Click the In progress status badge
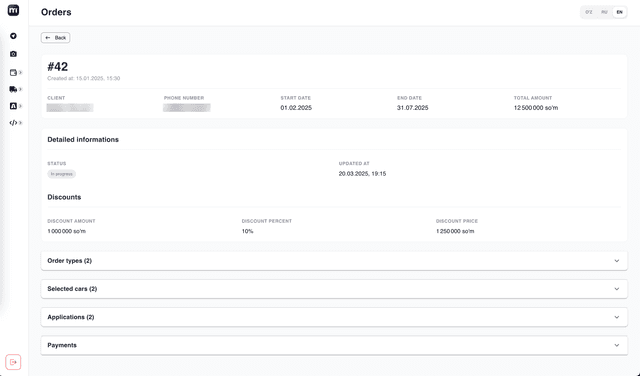This screenshot has width=640, height=376. point(62,174)
